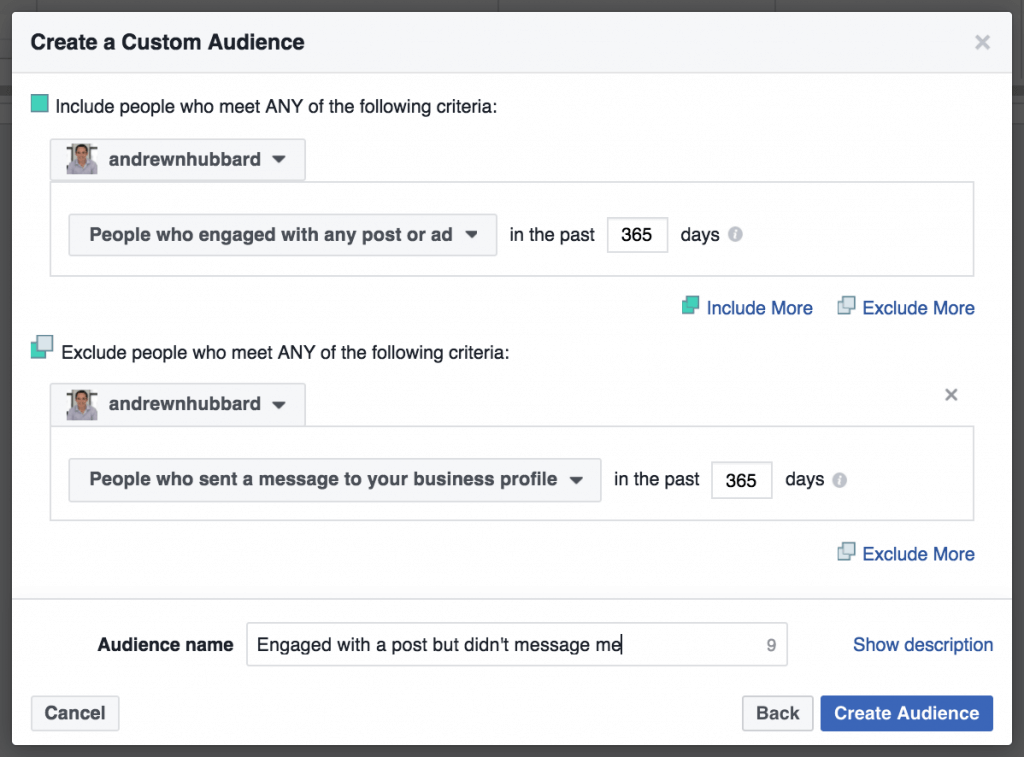Click the andrewnhubbard profile picture in the include section
Image resolution: width=1024 pixels, height=757 pixels.
[80, 159]
